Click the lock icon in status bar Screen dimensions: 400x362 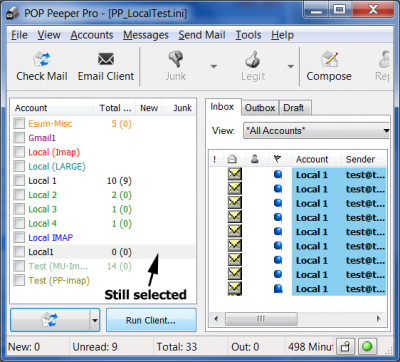345,347
